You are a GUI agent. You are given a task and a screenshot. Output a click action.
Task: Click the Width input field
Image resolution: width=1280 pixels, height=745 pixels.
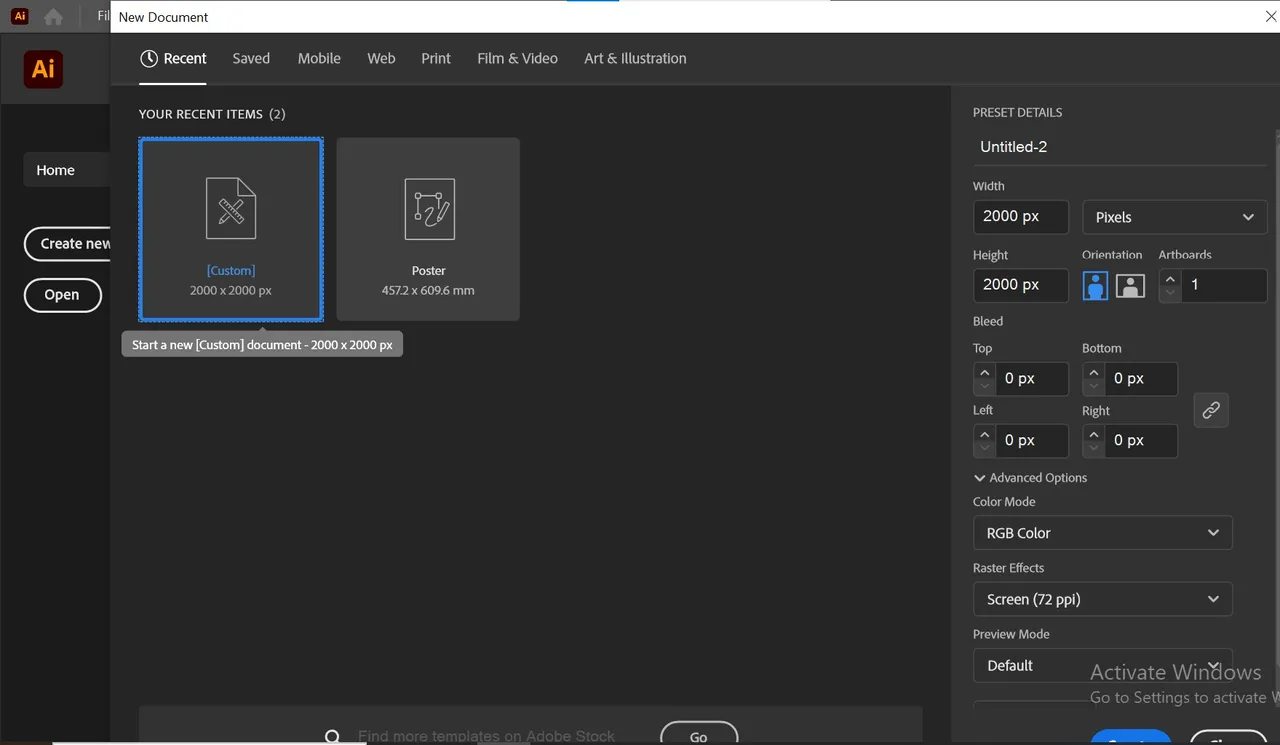pyautogui.click(x=1021, y=216)
